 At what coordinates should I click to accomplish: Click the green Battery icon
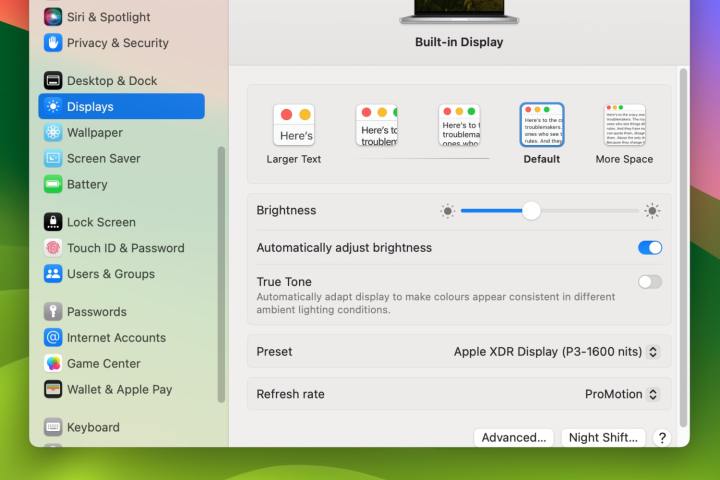[x=53, y=184]
